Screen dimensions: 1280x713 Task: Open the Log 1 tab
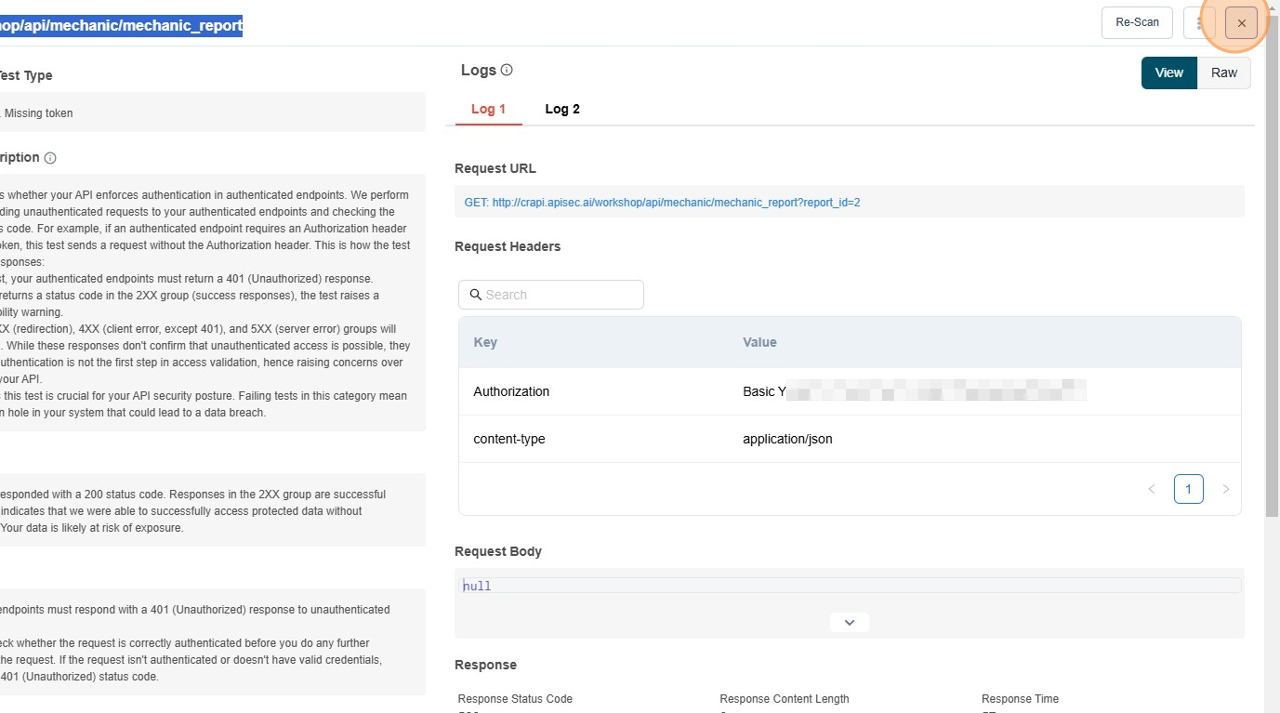click(x=488, y=109)
